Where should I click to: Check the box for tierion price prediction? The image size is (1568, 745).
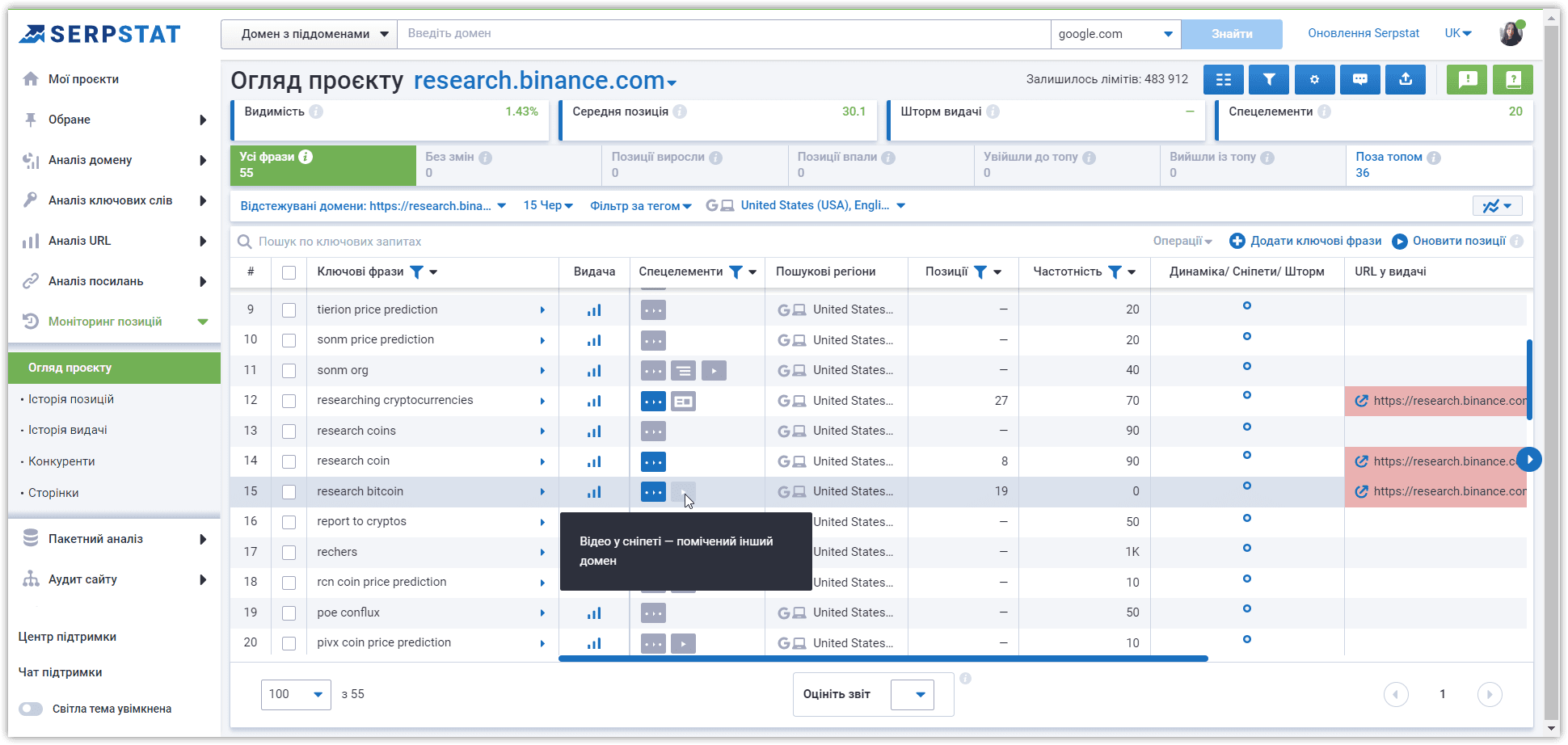289,310
